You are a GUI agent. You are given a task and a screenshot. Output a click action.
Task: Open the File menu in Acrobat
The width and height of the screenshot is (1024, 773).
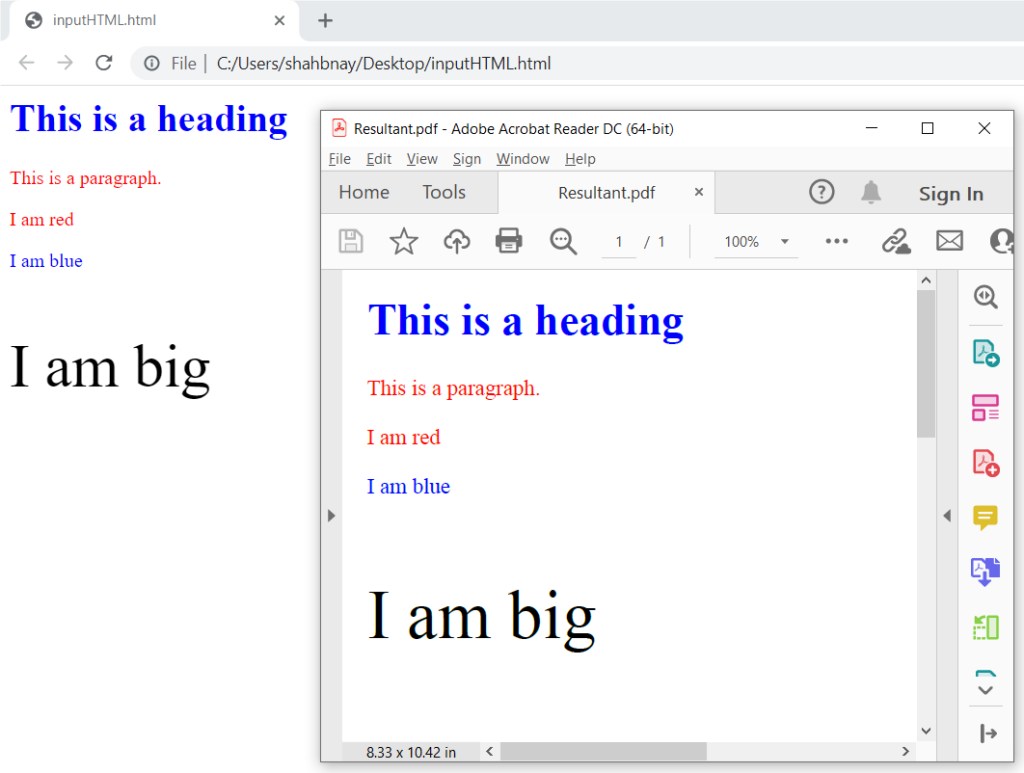pos(339,158)
